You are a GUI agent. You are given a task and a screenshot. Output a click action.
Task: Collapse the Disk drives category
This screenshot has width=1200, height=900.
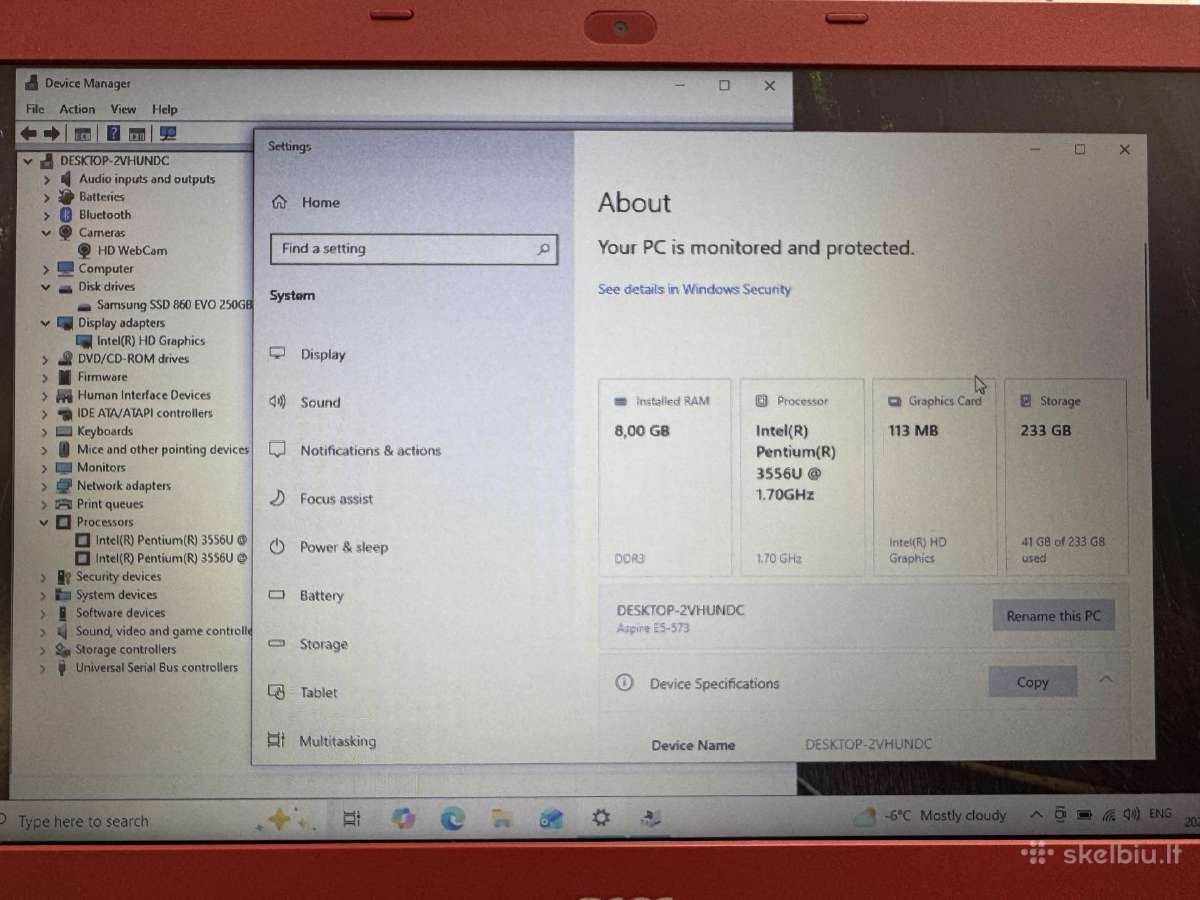(46, 287)
